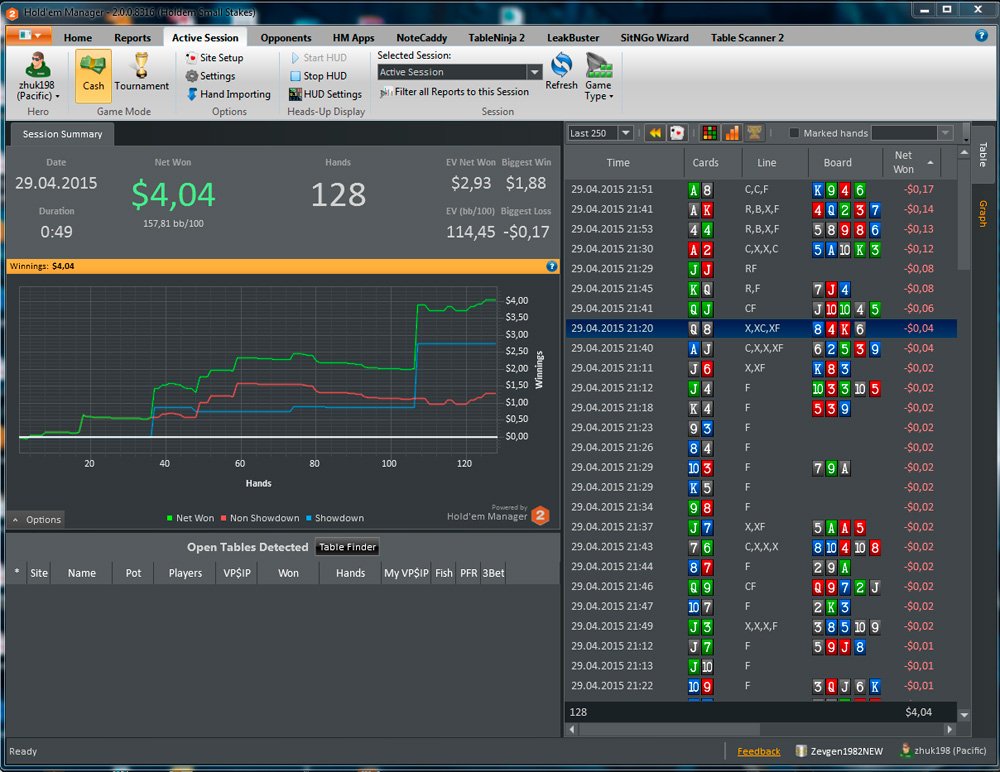
Task: Click hand list scroll-down arrow
Action: pyautogui.click(x=964, y=715)
